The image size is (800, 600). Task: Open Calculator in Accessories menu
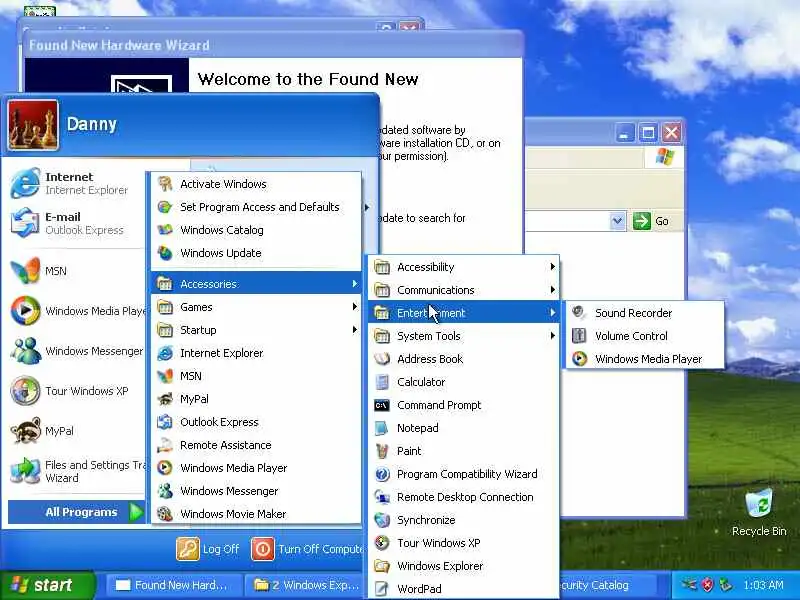pyautogui.click(x=464, y=382)
